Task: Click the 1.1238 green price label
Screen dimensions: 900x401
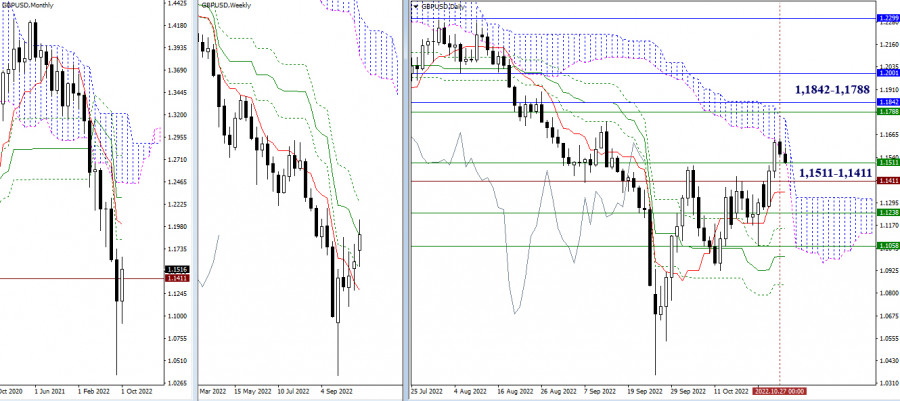Action: 889,213
